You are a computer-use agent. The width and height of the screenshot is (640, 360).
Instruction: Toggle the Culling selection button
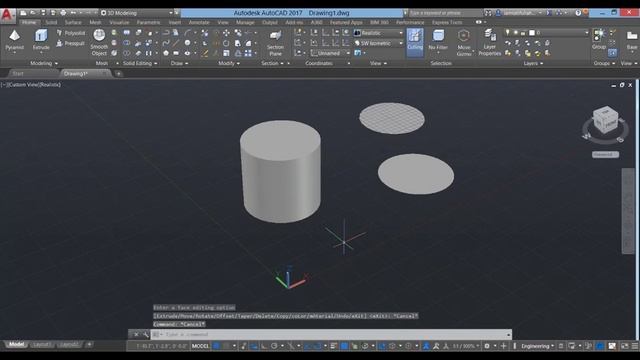pos(415,41)
